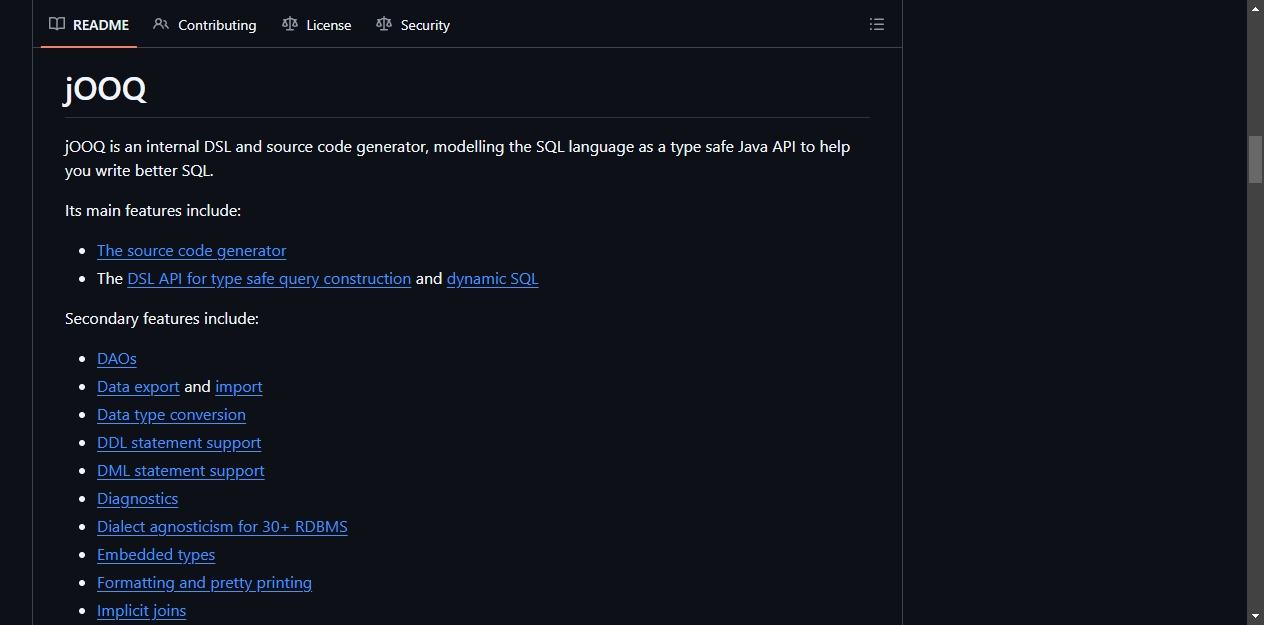Image resolution: width=1264 pixels, height=625 pixels.
Task: Click the 'Its main features include:' text
Action: (x=153, y=211)
